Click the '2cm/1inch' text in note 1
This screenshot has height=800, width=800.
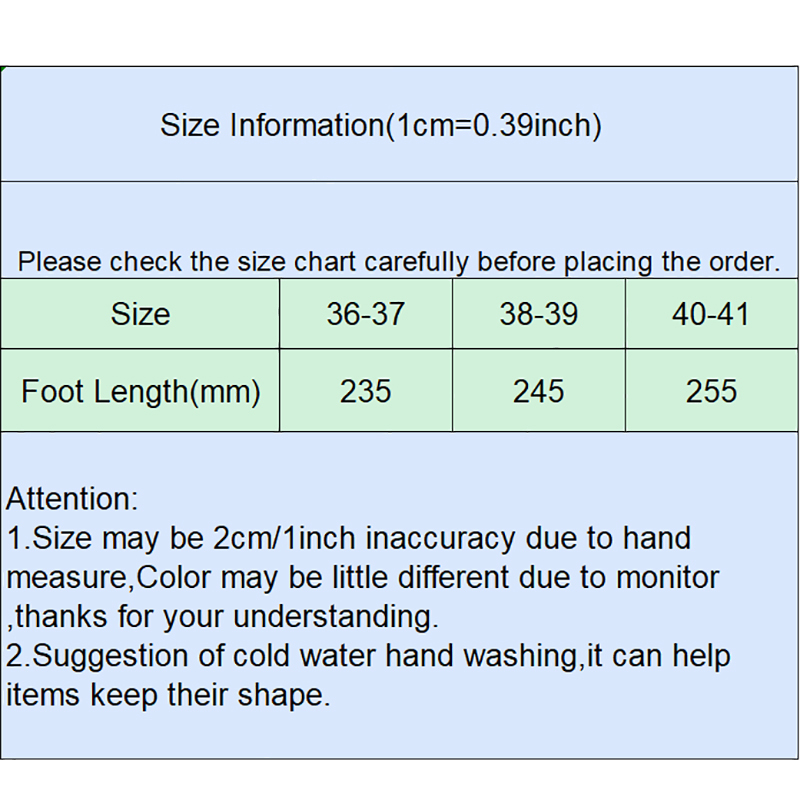pos(285,538)
